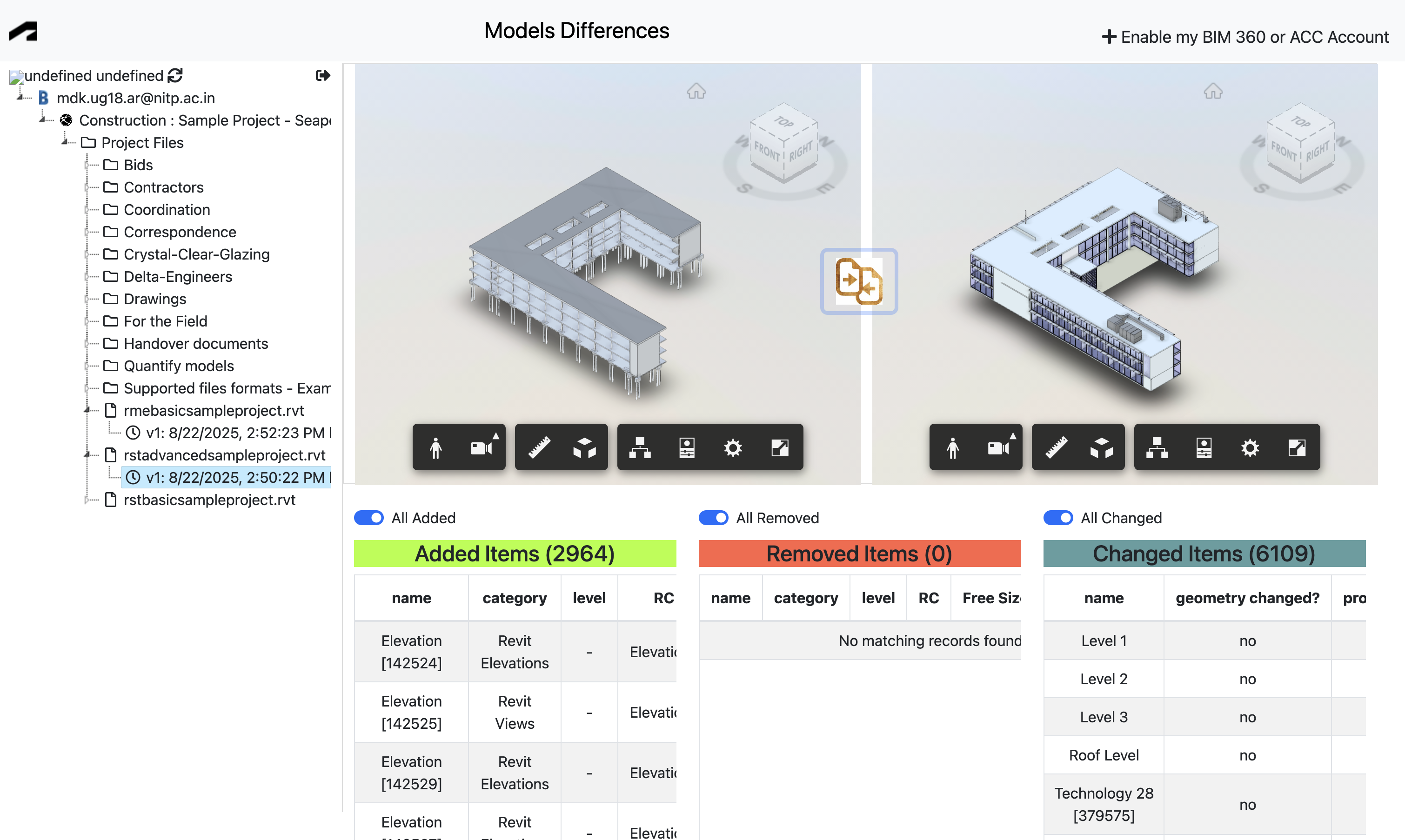1405x840 pixels.
Task: Select rstadvancedsampleproject v1 2:50:22 PM version
Action: pos(227,477)
